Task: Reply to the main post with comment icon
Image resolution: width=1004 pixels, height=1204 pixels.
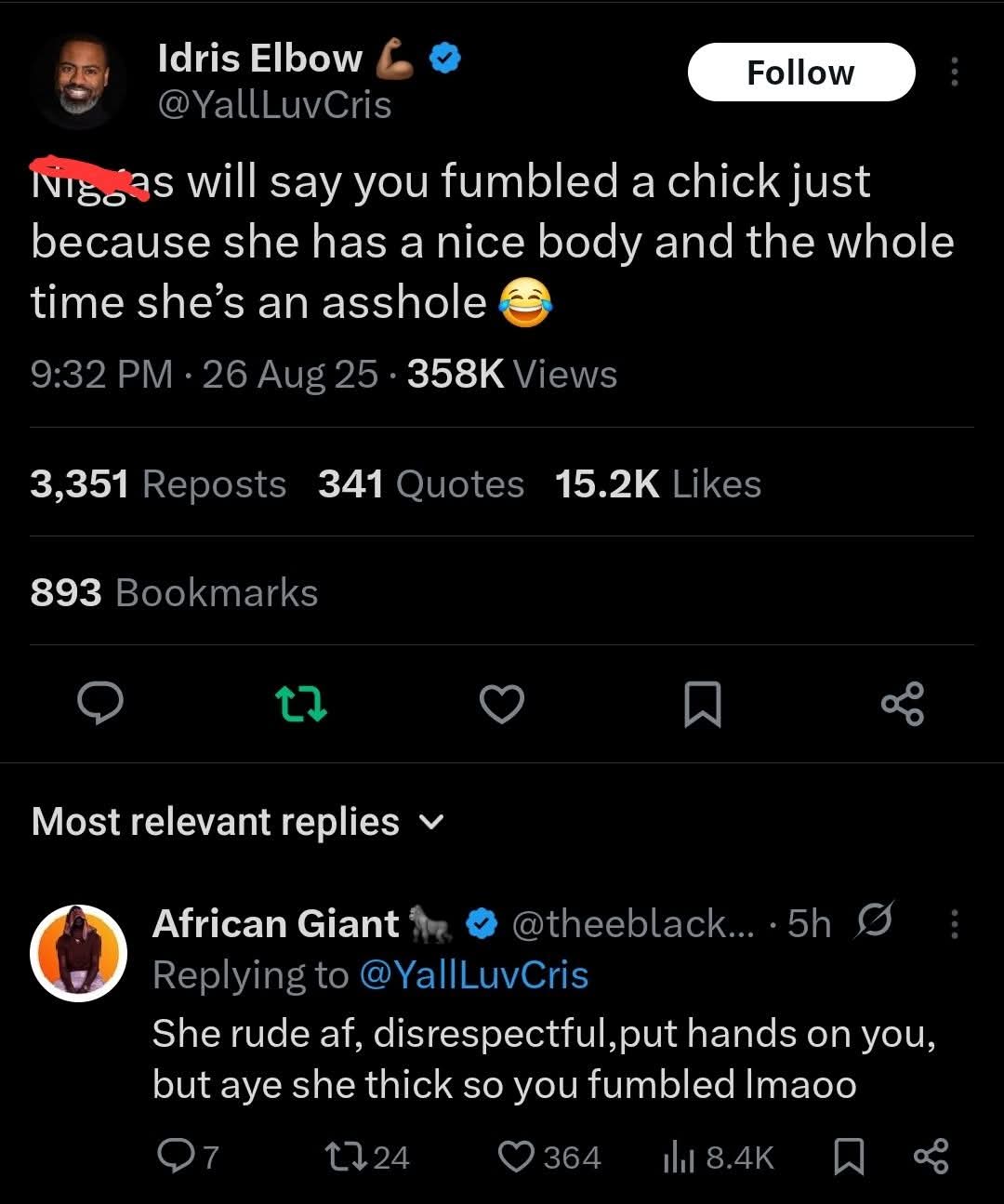Action: [100, 704]
